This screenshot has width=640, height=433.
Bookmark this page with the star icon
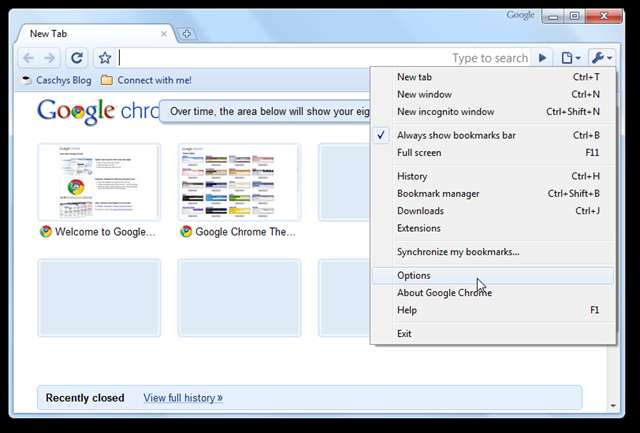point(105,58)
